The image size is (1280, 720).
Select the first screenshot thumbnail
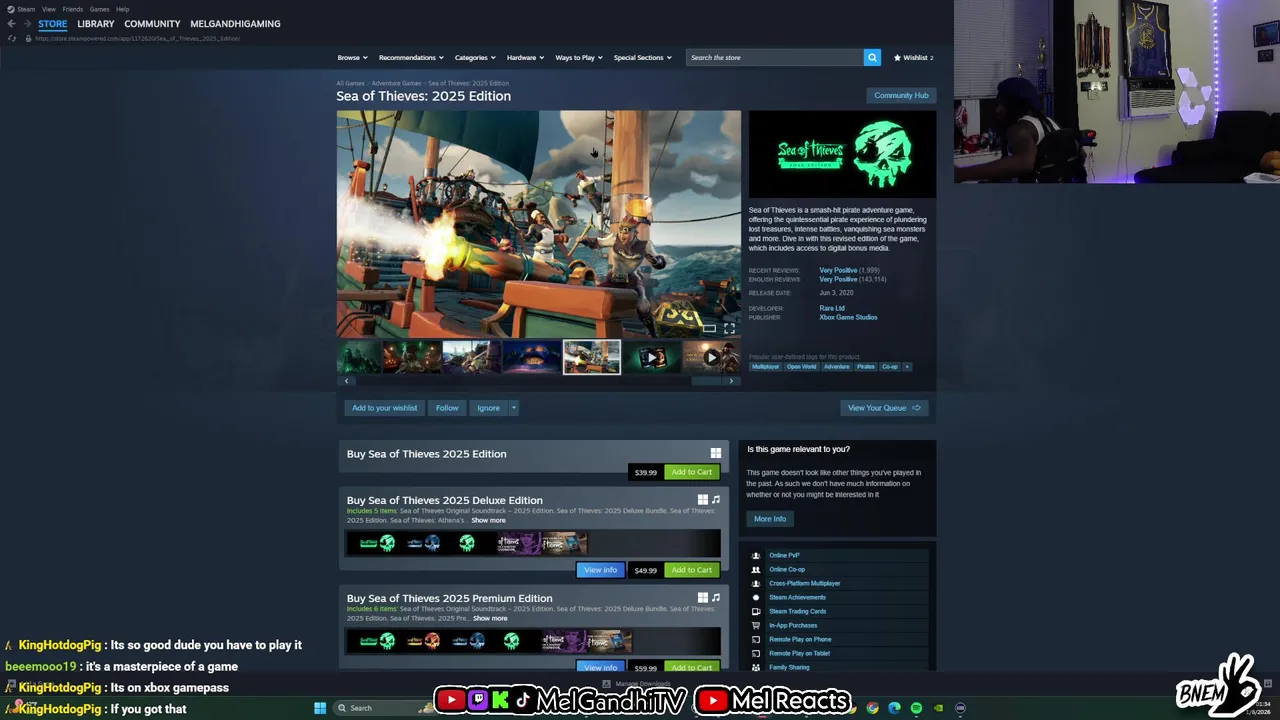[360, 357]
